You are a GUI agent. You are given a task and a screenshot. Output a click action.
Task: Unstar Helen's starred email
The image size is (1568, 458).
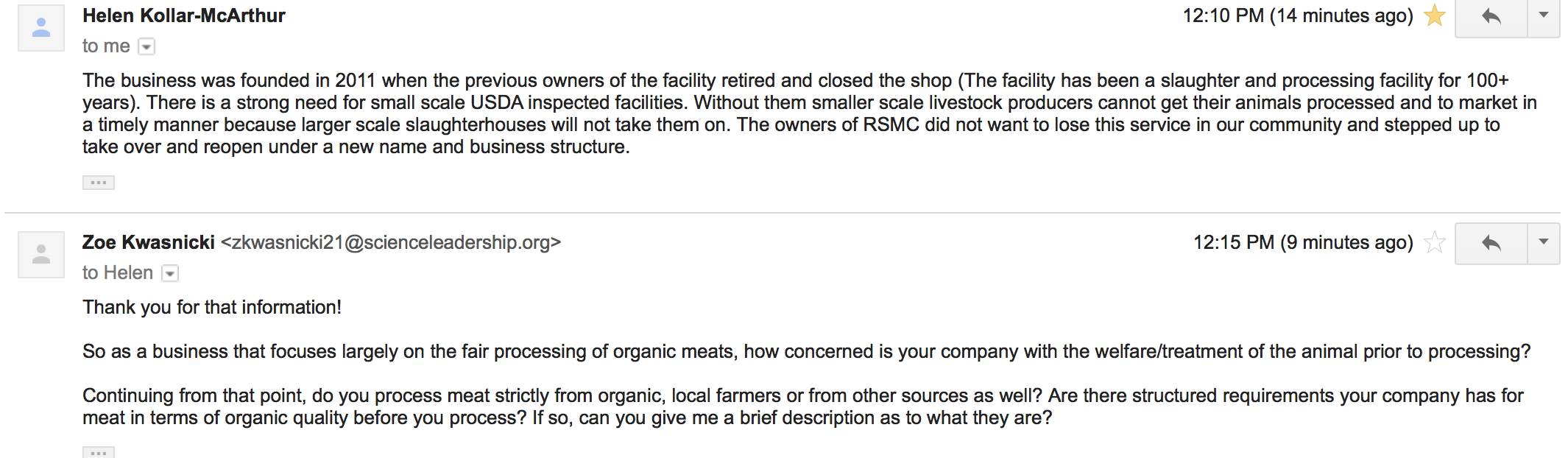pyautogui.click(x=1434, y=15)
